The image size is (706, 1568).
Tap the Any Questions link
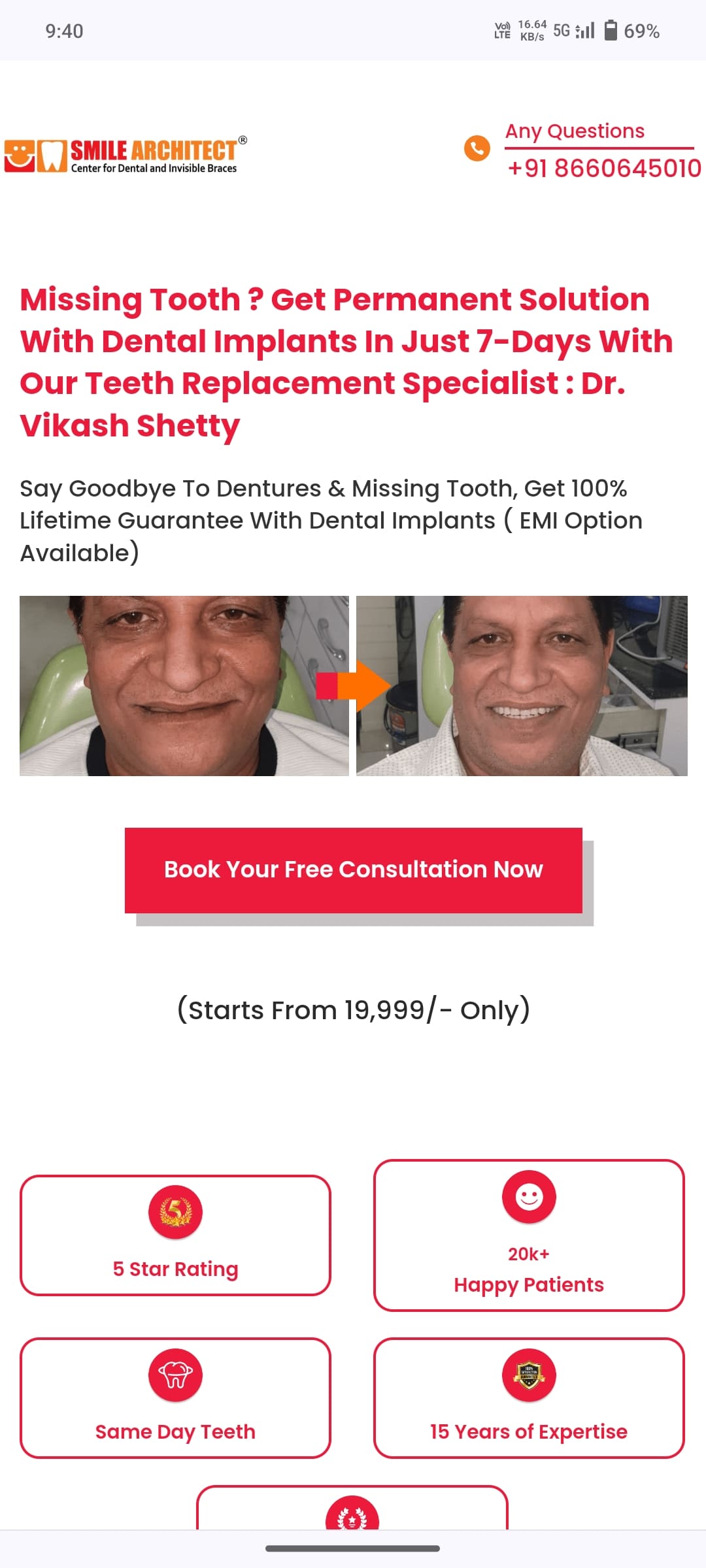575,131
